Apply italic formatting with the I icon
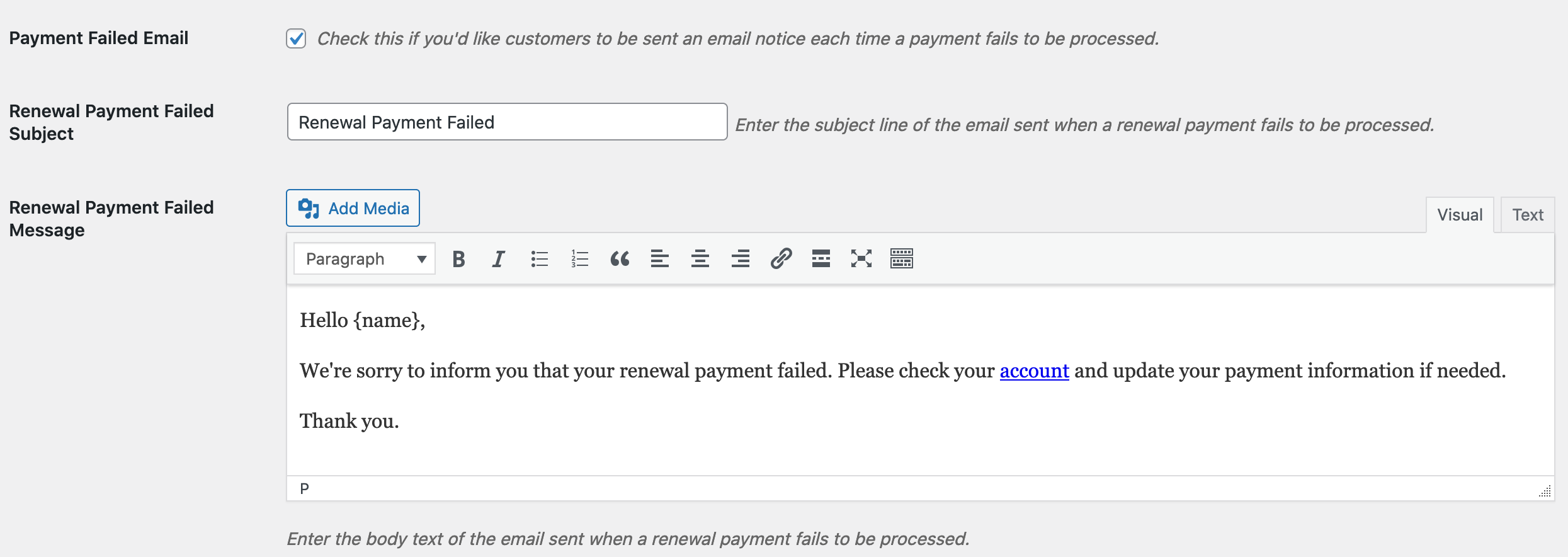 (x=498, y=259)
